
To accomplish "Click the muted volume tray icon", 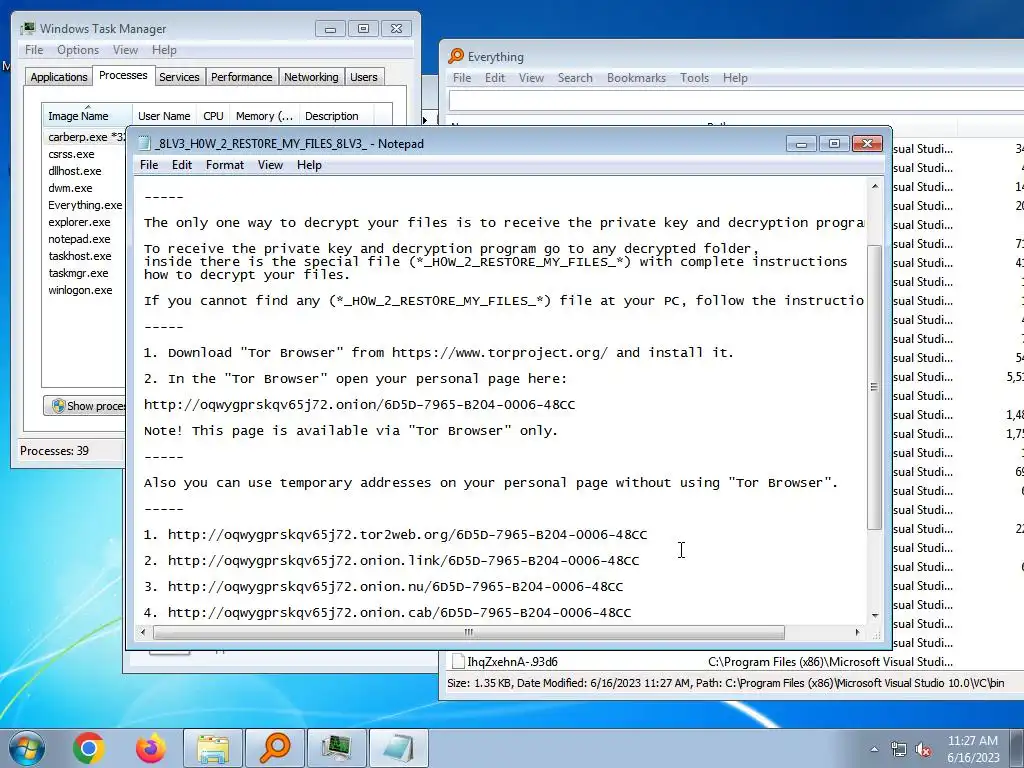I will (x=923, y=749).
